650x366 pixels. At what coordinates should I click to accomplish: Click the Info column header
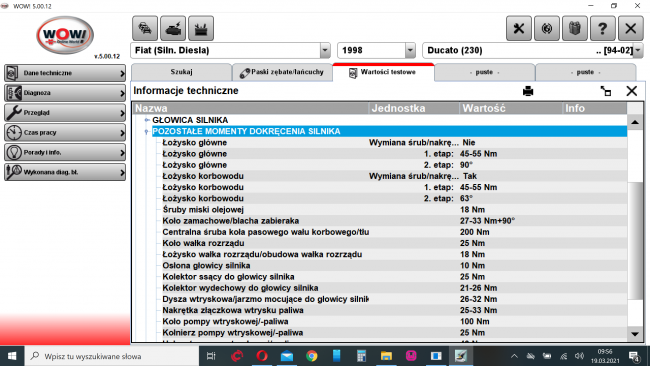point(595,108)
